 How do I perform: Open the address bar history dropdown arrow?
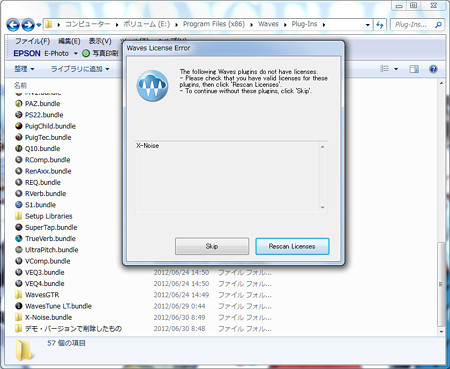368,25
